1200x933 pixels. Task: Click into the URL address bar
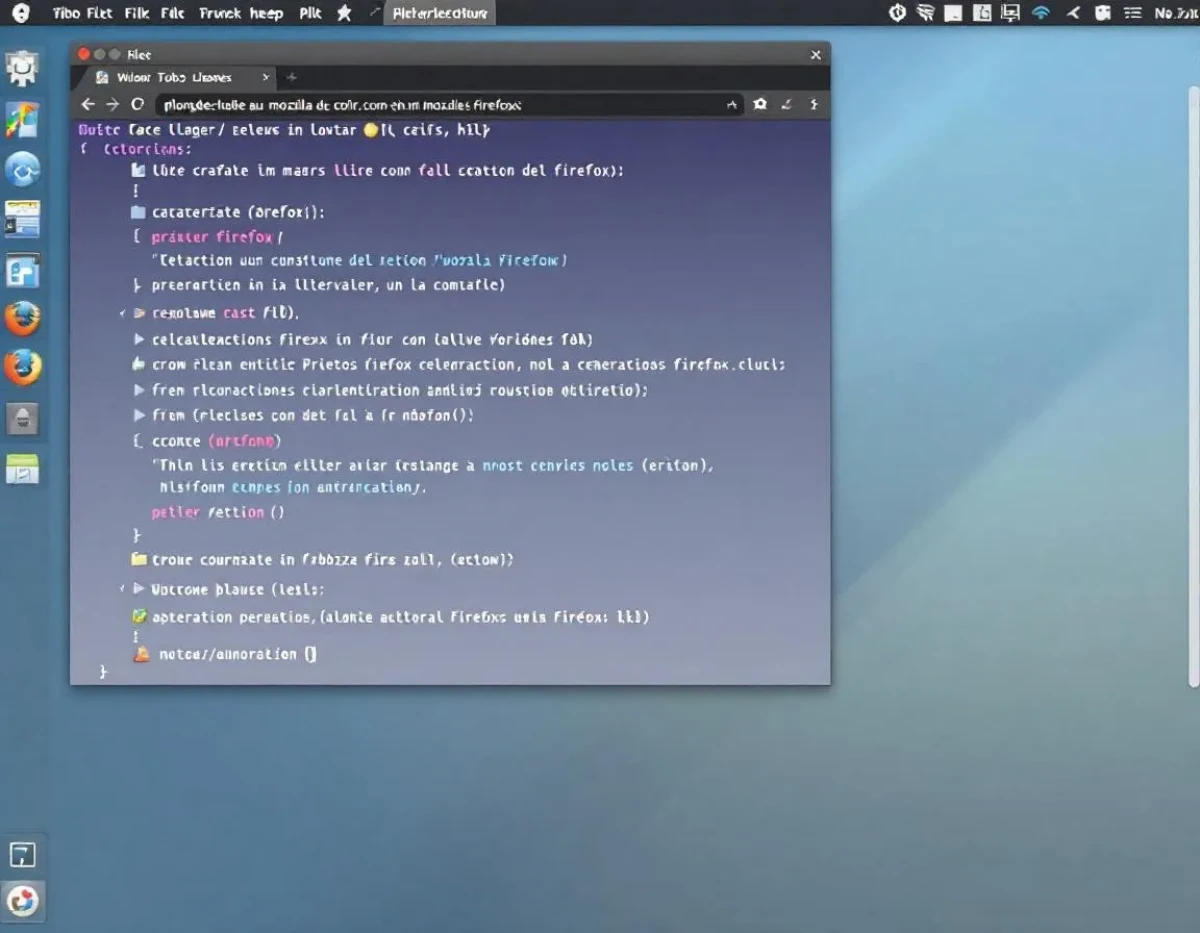(450, 104)
